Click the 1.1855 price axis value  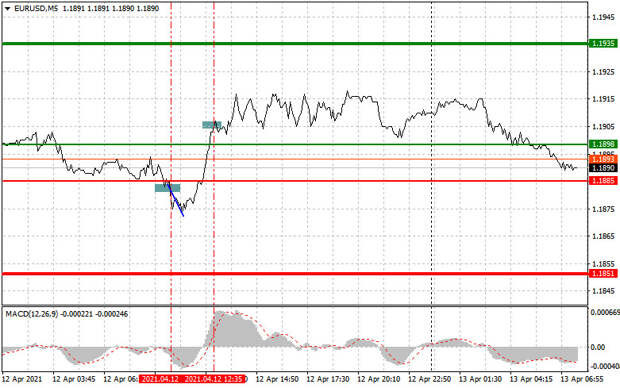click(x=603, y=263)
